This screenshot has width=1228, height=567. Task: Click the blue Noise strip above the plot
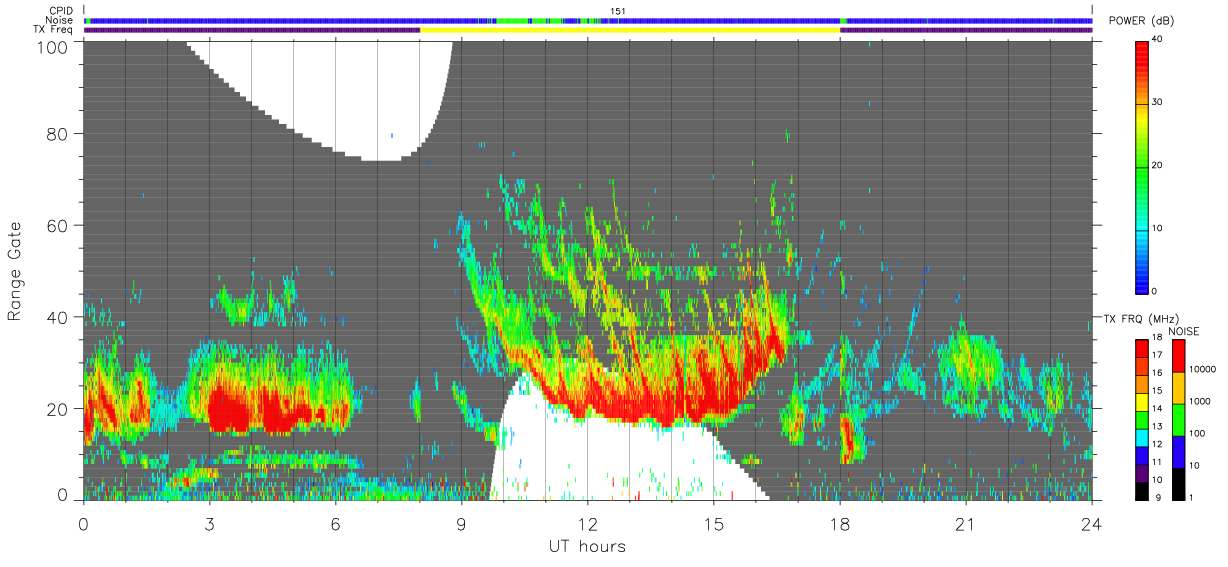[588, 21]
